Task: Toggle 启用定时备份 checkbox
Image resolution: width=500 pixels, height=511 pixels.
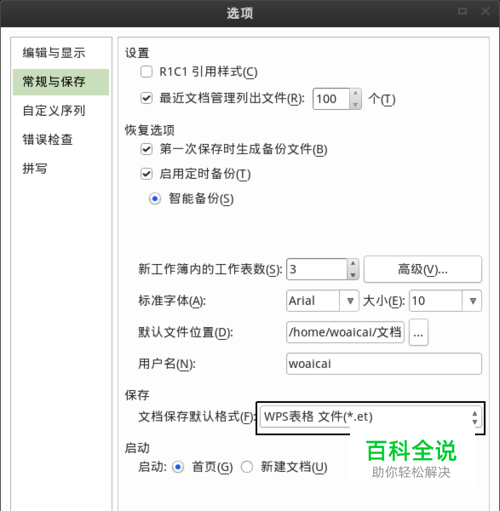Action: click(x=146, y=174)
